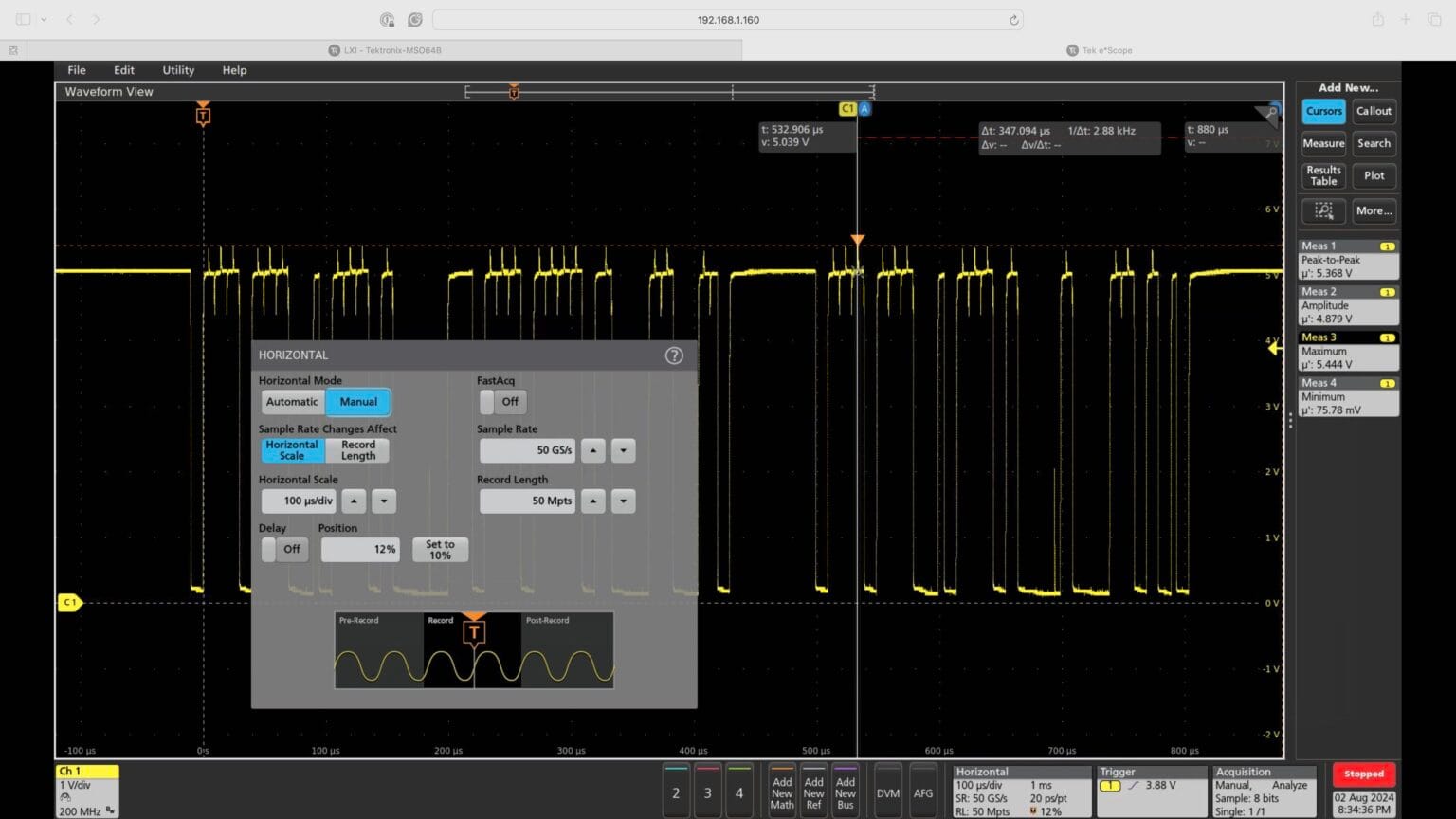Screen dimensions: 1456x819
Task: Toggle FastAcq Off switch
Action: [503, 402]
